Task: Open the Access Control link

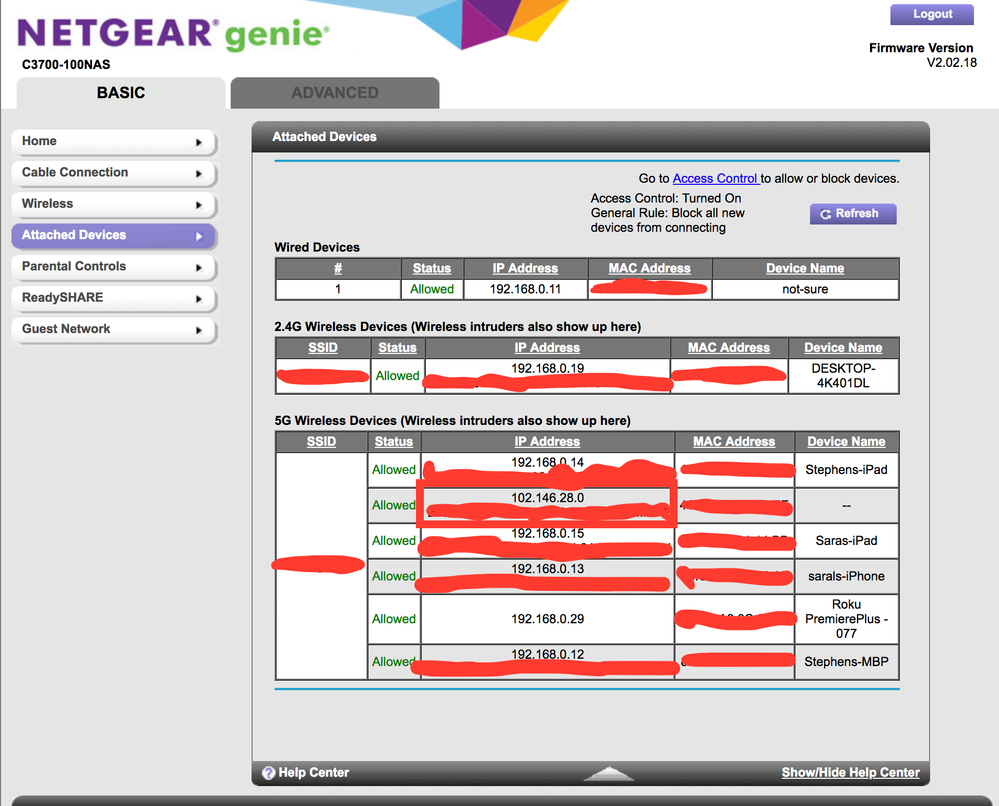Action: click(715, 178)
